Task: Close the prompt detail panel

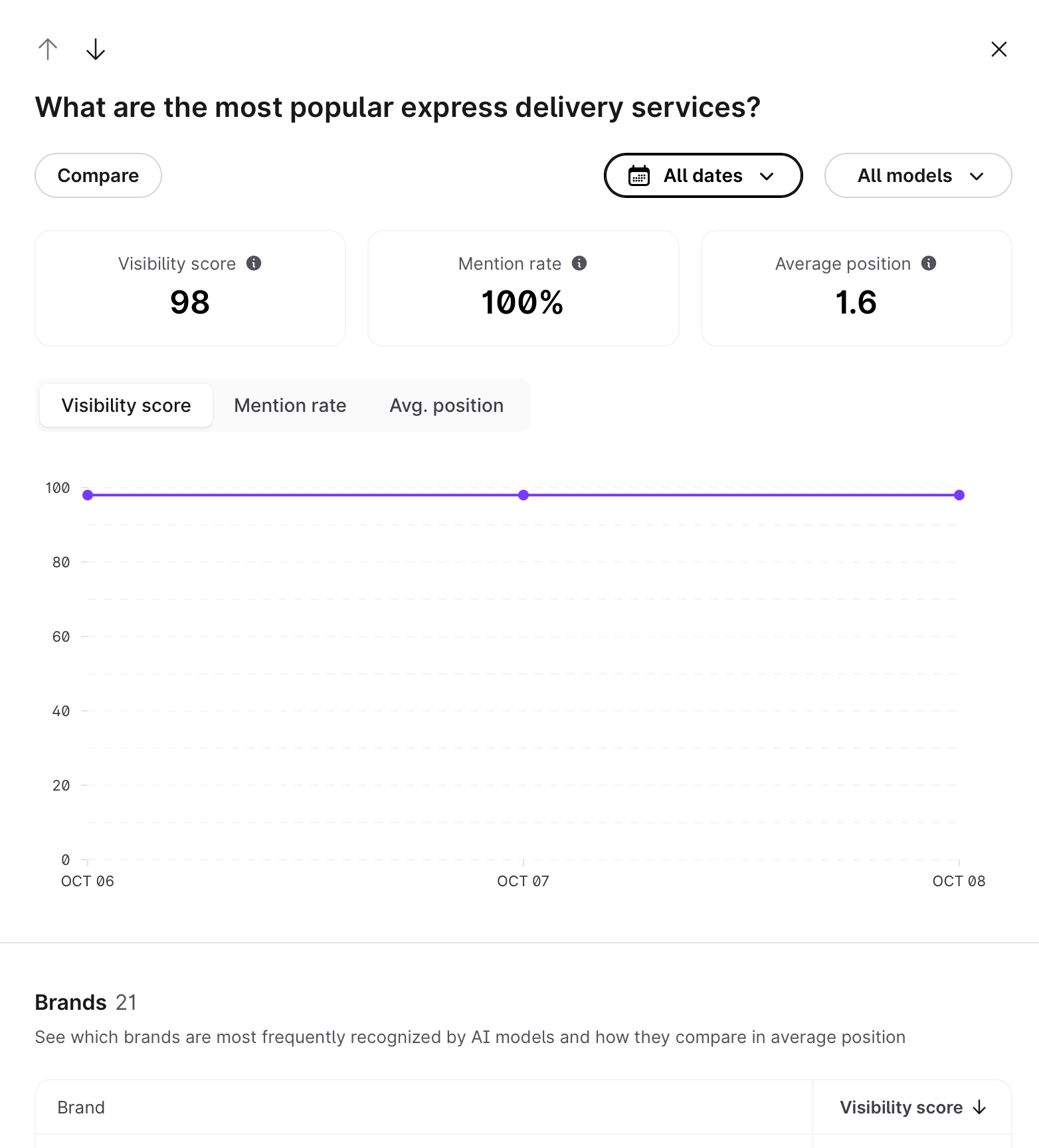Action: coord(998,49)
